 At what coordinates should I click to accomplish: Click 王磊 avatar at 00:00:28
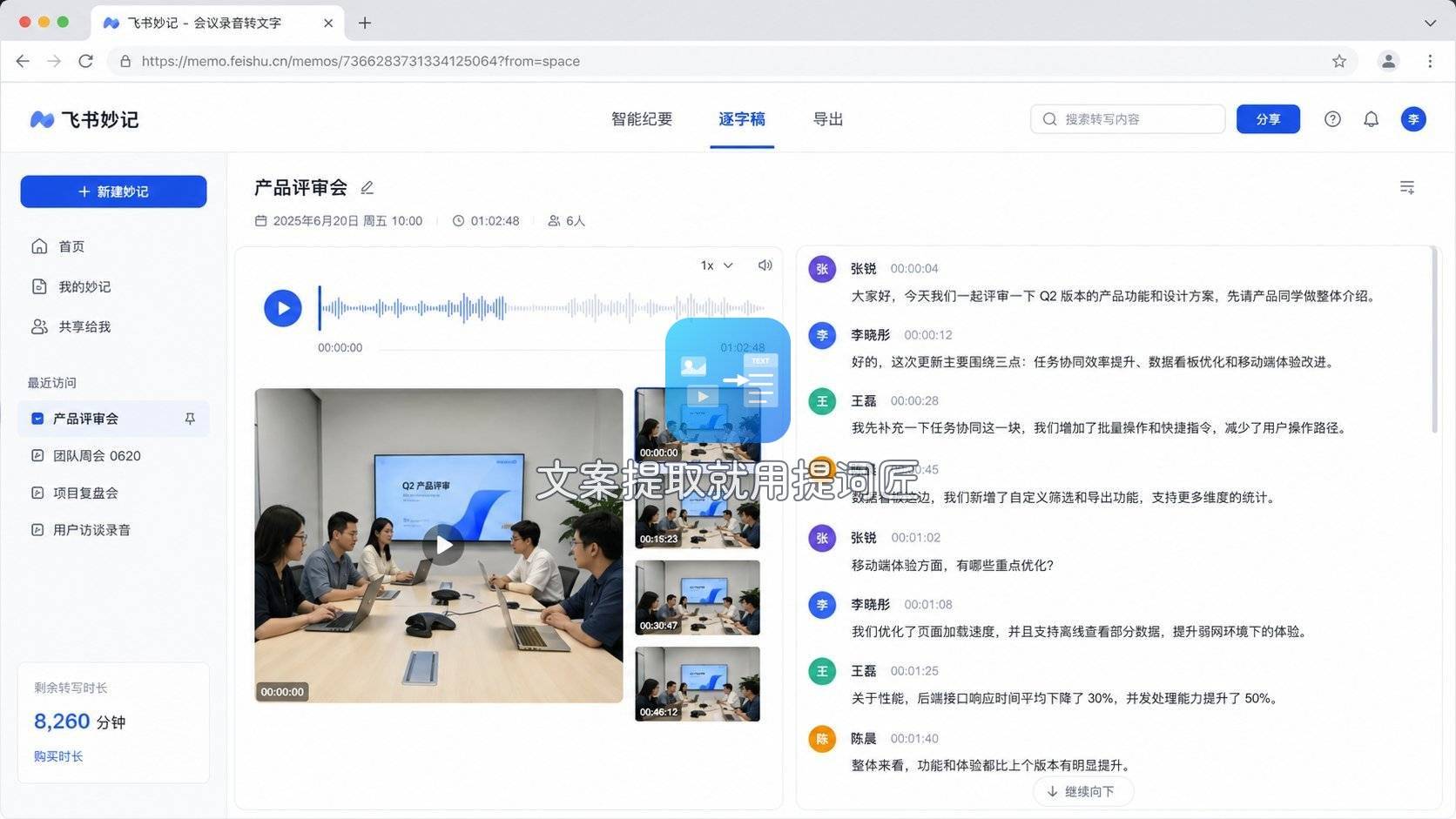coord(822,401)
